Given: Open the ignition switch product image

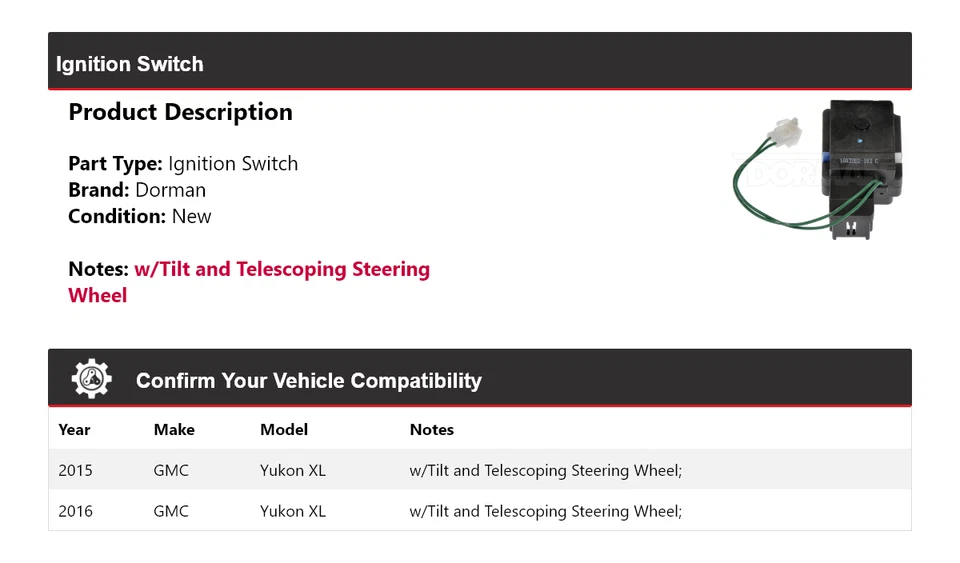Looking at the screenshot, I should click(820, 171).
